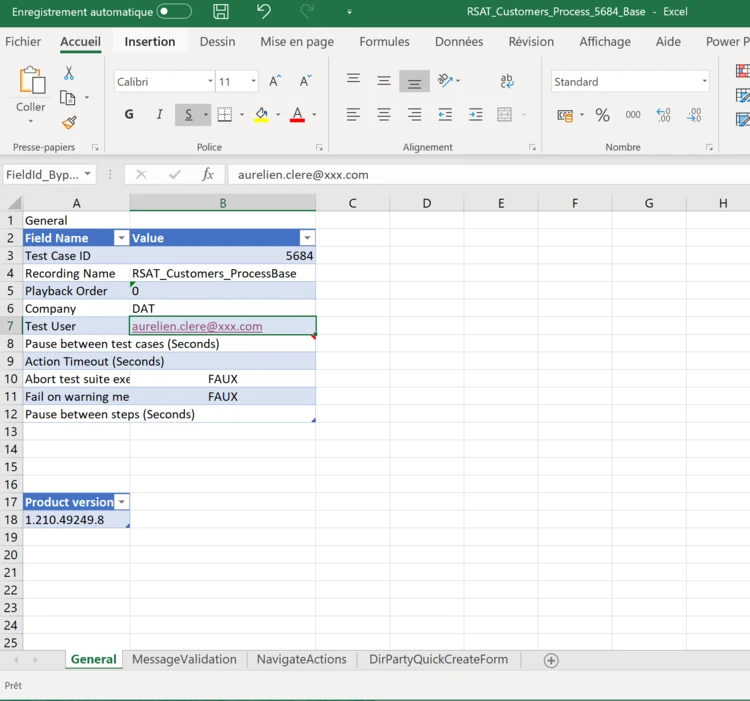Select the Cut scissors icon
Screen dimensions: 750x701
click(69, 73)
